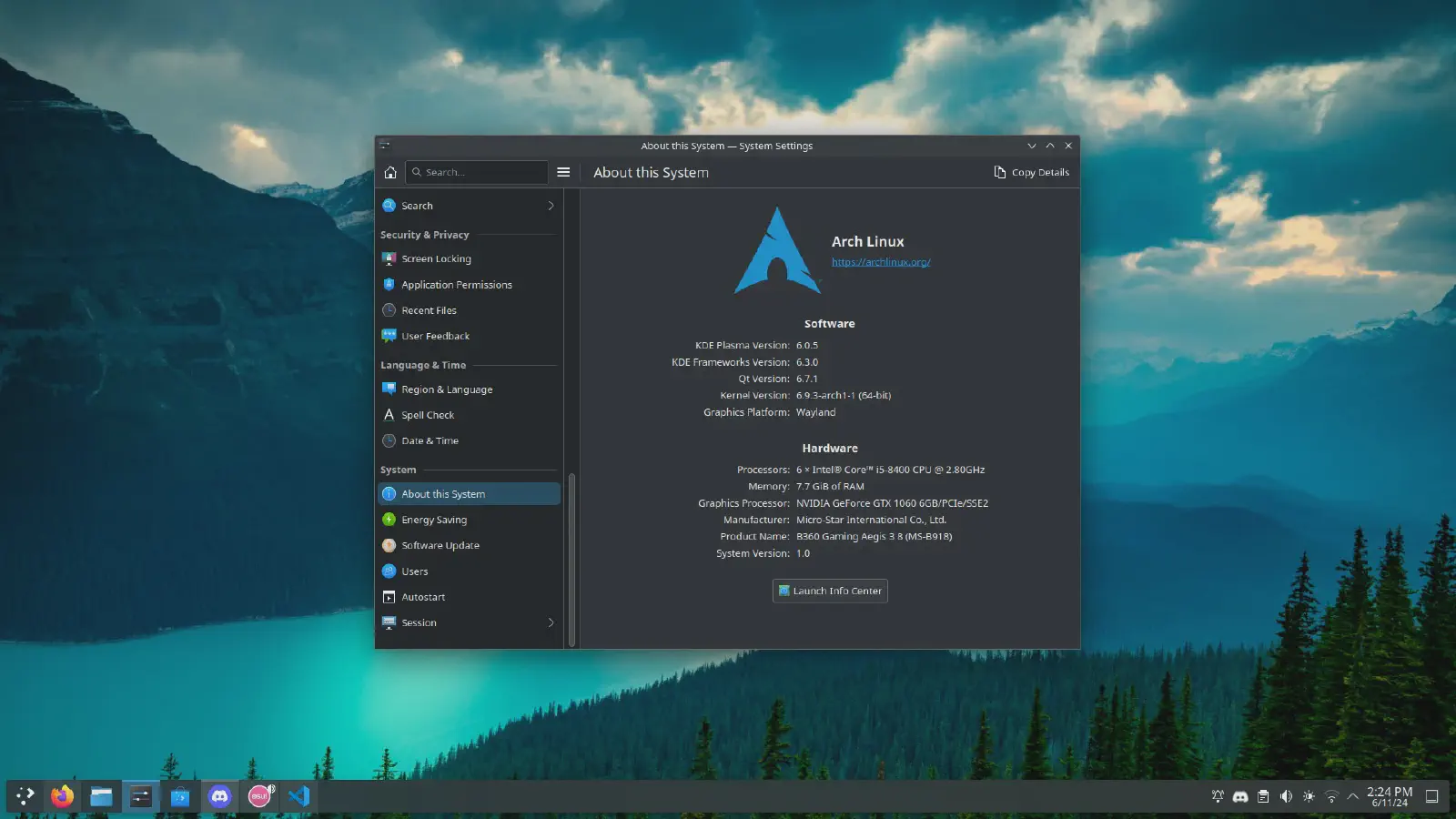The height and width of the screenshot is (819, 1456).
Task: Click Manufacturer value Micro-Star International
Action: [871, 521]
